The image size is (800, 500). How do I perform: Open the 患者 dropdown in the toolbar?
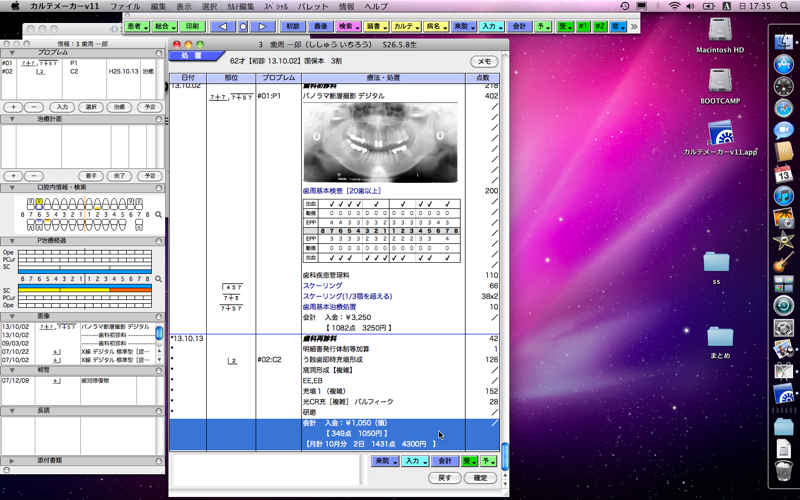[137, 26]
